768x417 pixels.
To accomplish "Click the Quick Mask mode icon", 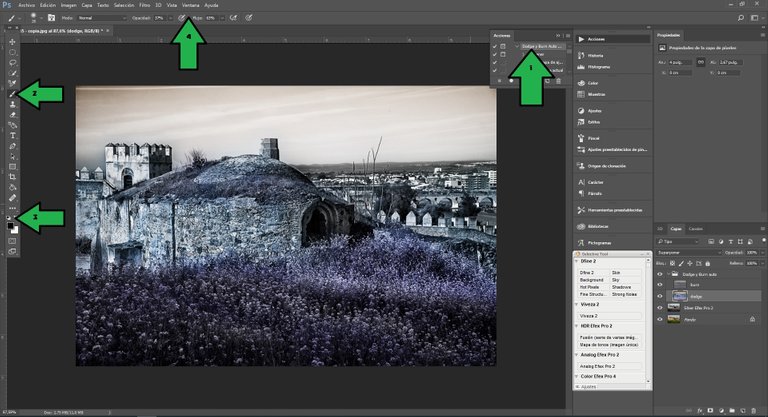I will pyautogui.click(x=12, y=241).
